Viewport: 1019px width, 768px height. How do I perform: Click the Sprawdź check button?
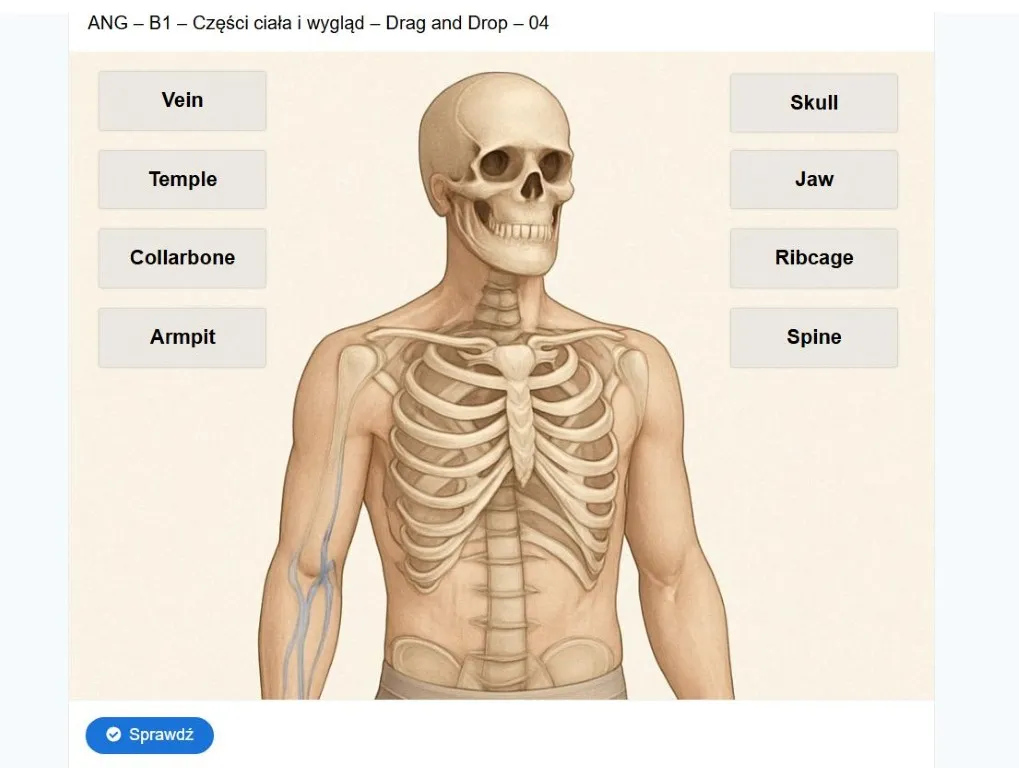(x=149, y=735)
